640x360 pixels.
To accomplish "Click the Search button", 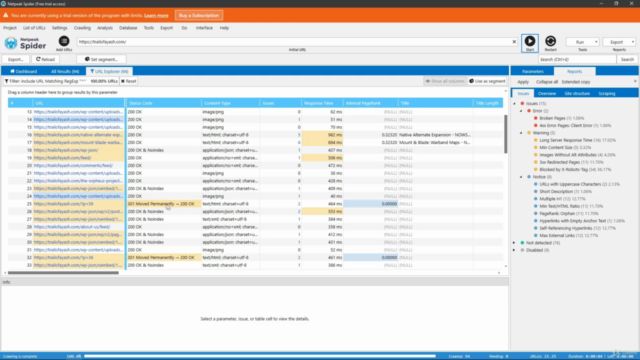I will tap(627, 60).
